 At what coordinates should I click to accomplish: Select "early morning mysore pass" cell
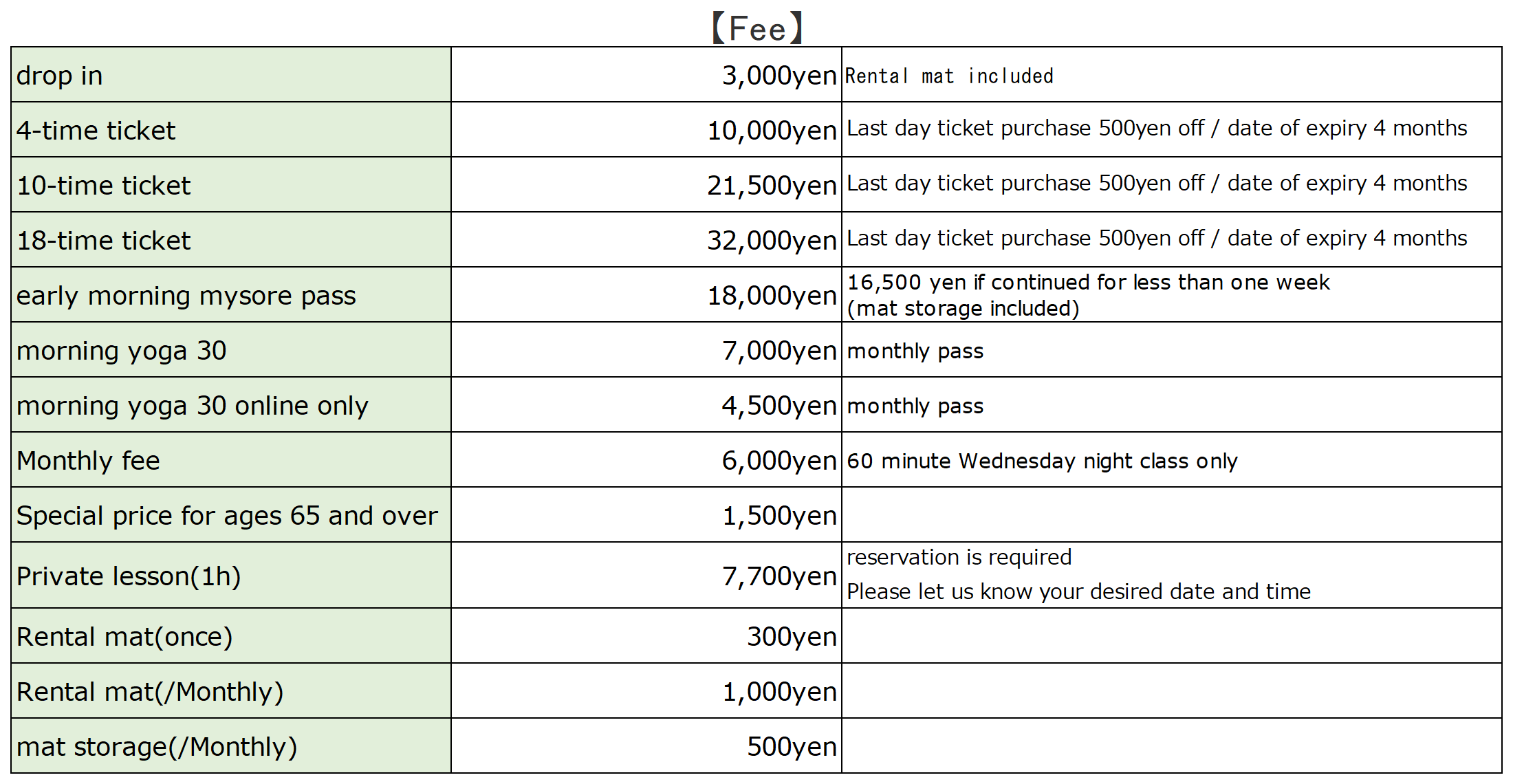pos(186,296)
